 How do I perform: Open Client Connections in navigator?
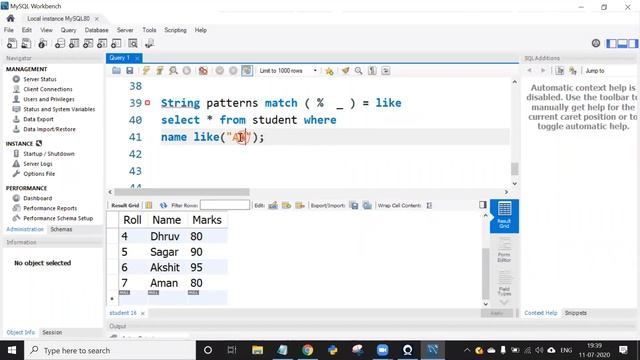tap(48, 89)
